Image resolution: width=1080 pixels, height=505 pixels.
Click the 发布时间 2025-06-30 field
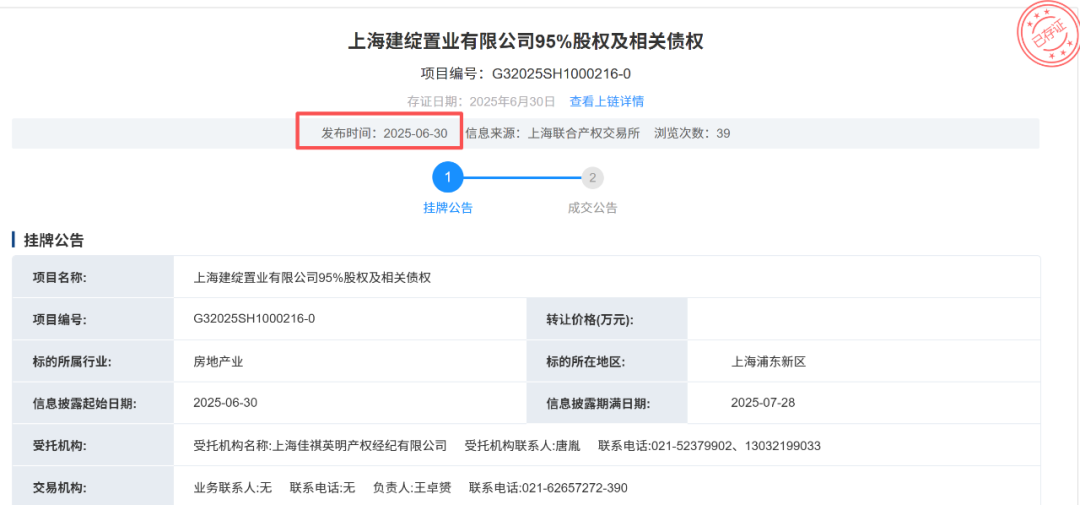pos(384,133)
